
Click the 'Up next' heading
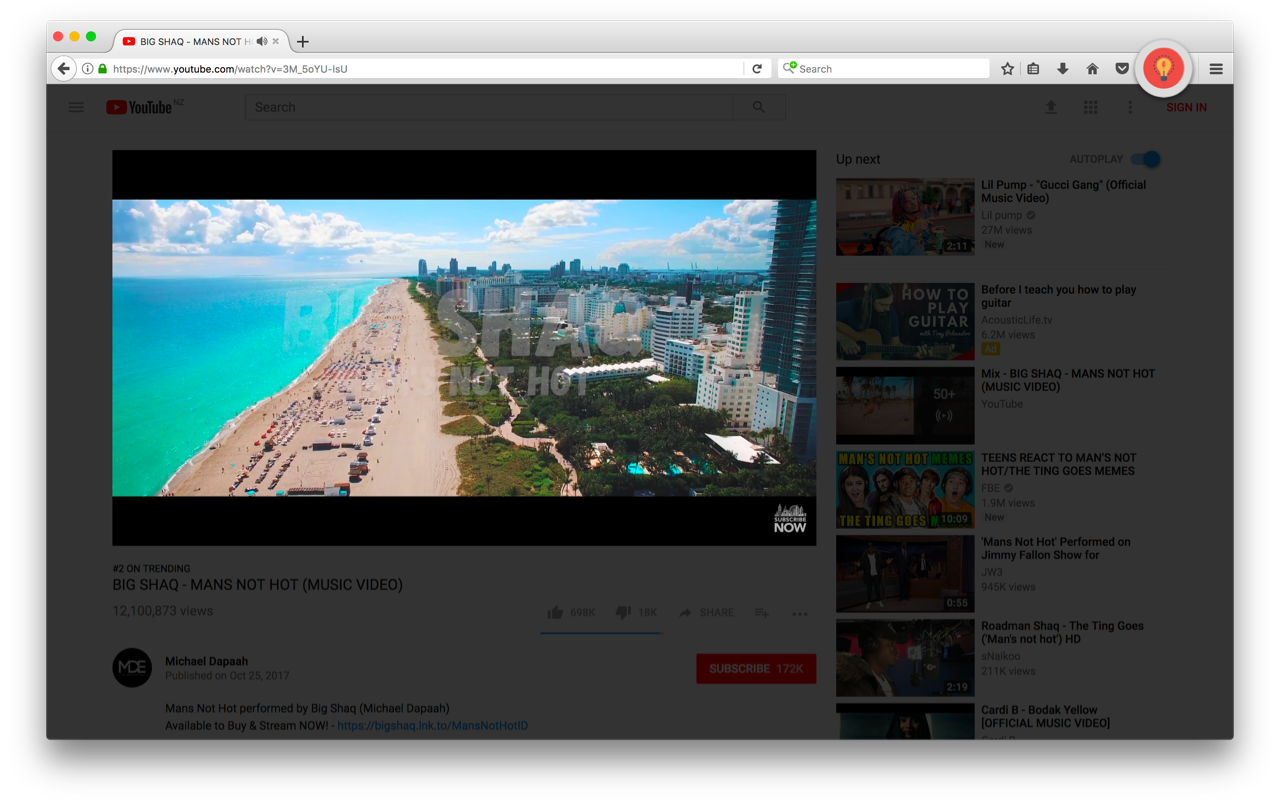click(x=858, y=159)
